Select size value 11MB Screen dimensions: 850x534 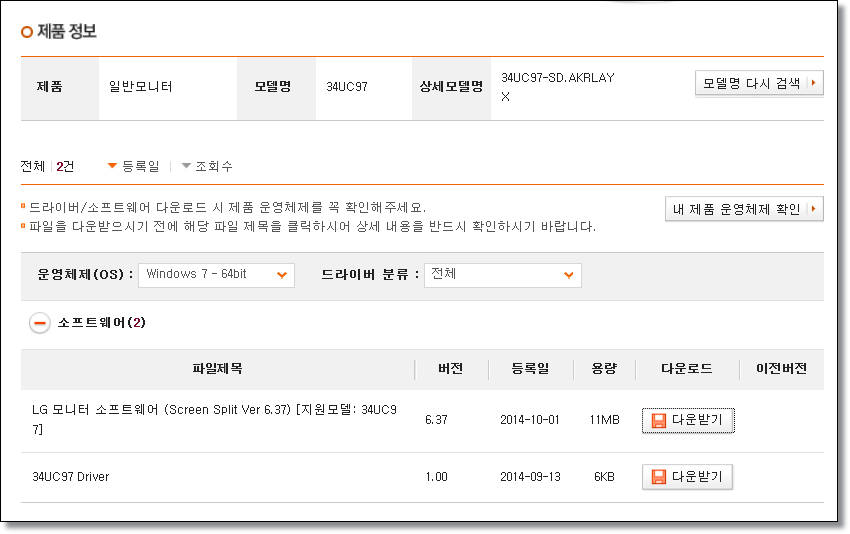[x=604, y=420]
